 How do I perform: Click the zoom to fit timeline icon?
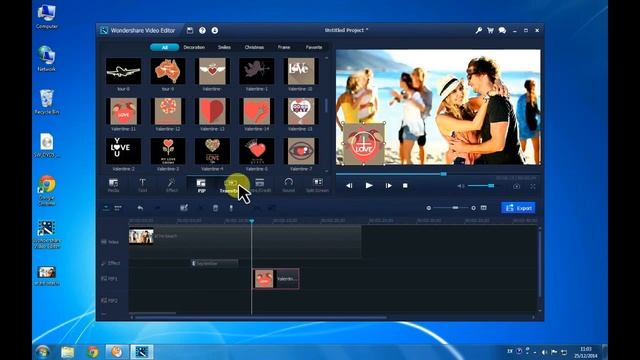(x=484, y=208)
